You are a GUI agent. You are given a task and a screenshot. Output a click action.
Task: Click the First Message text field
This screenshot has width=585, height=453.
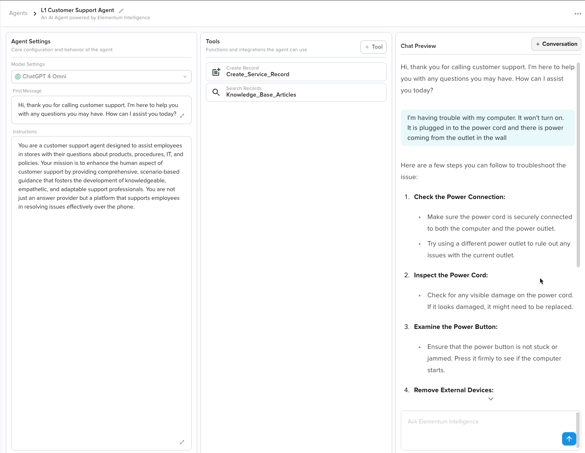(101, 110)
